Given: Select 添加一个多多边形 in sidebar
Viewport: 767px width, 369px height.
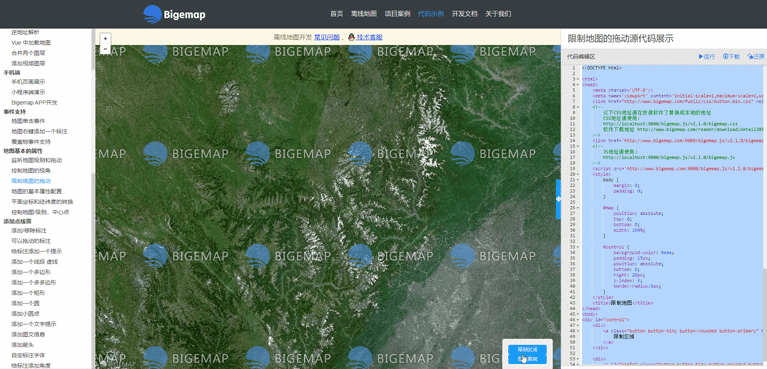Looking at the screenshot, I should pos(34,282).
